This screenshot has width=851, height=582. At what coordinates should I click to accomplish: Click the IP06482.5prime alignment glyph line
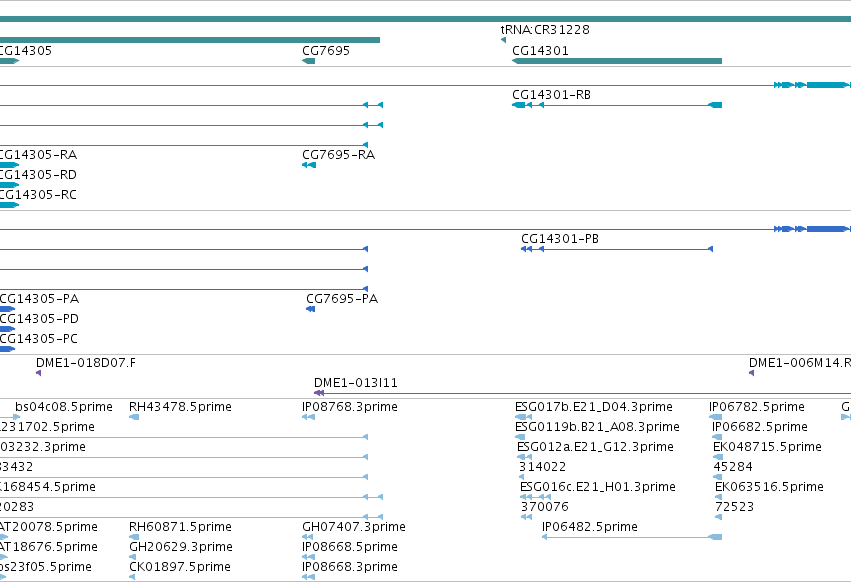coord(632,537)
